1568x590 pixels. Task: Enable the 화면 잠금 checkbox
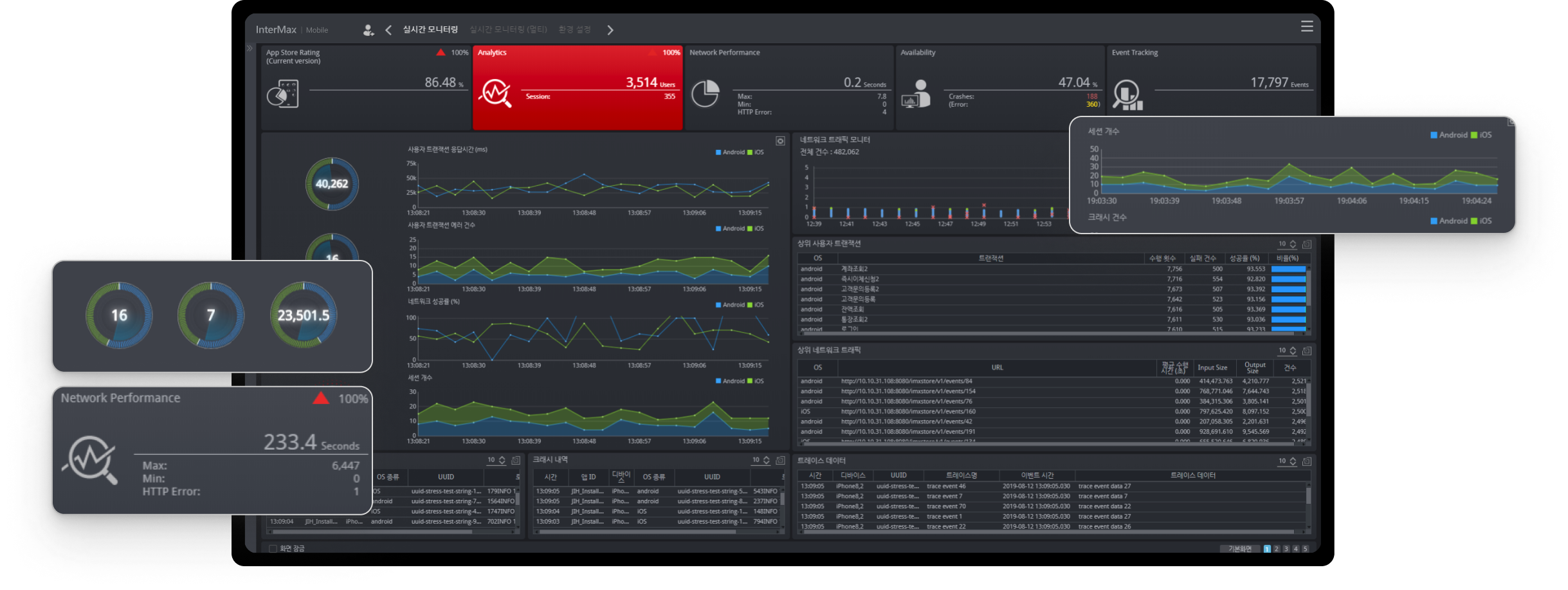273,549
